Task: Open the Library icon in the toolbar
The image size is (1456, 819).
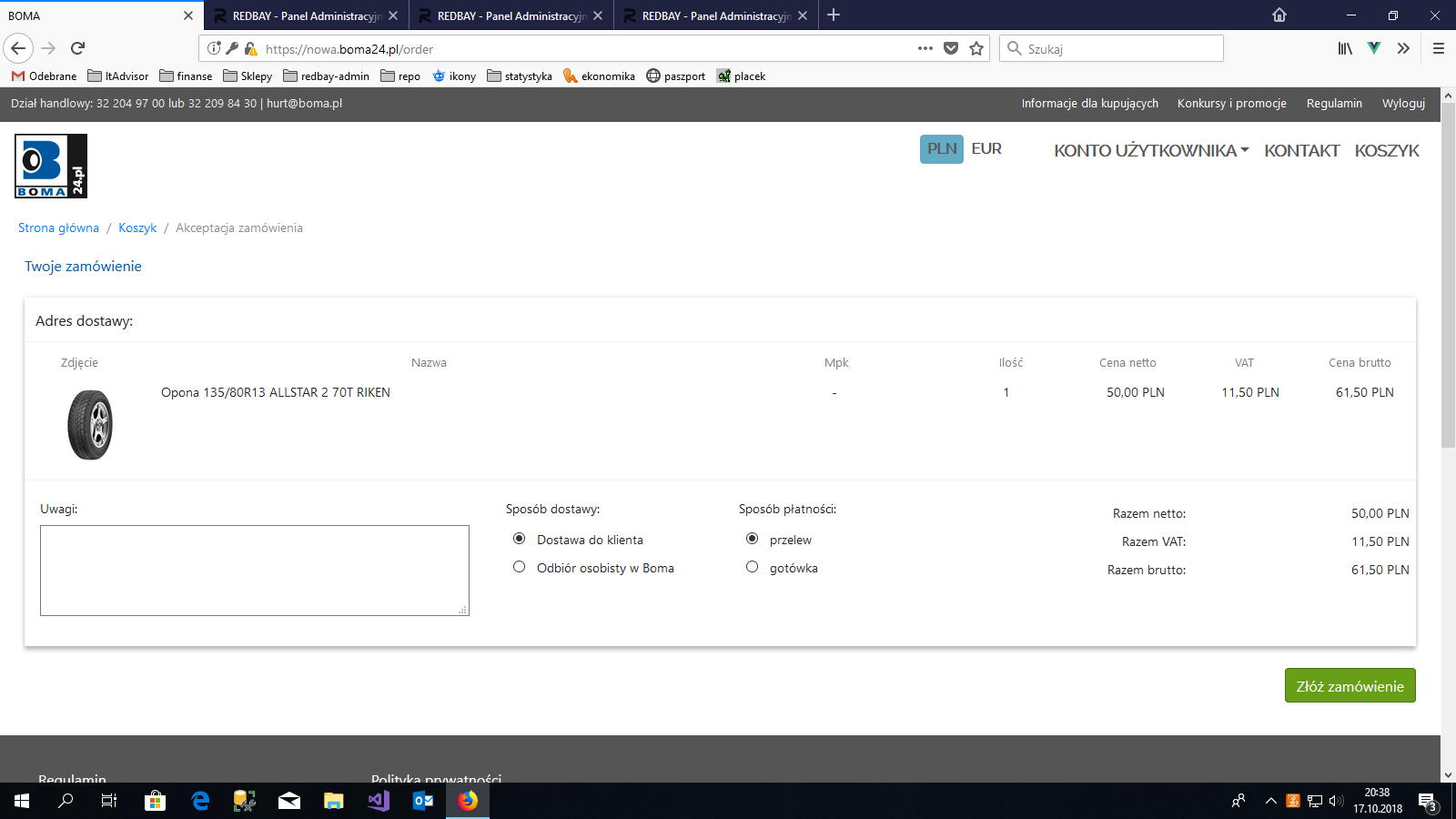Action: pyautogui.click(x=1344, y=49)
